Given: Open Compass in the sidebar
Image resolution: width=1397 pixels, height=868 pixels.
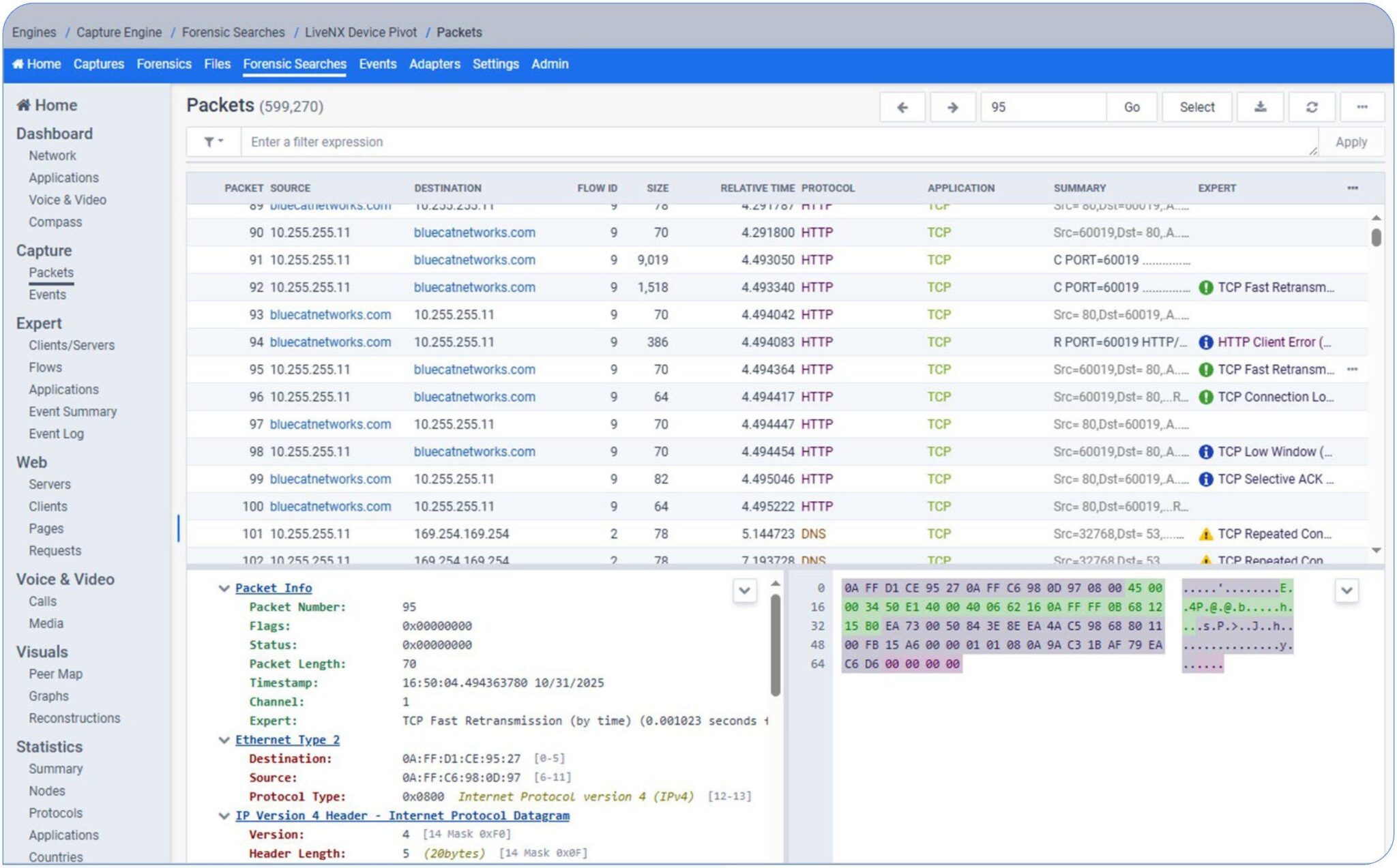Looking at the screenshot, I should pyautogui.click(x=55, y=222).
